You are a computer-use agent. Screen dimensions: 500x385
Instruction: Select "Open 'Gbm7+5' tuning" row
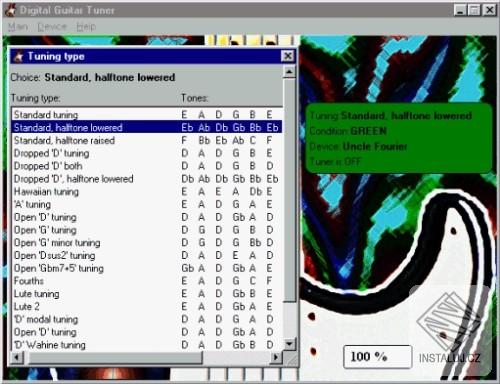147,268
